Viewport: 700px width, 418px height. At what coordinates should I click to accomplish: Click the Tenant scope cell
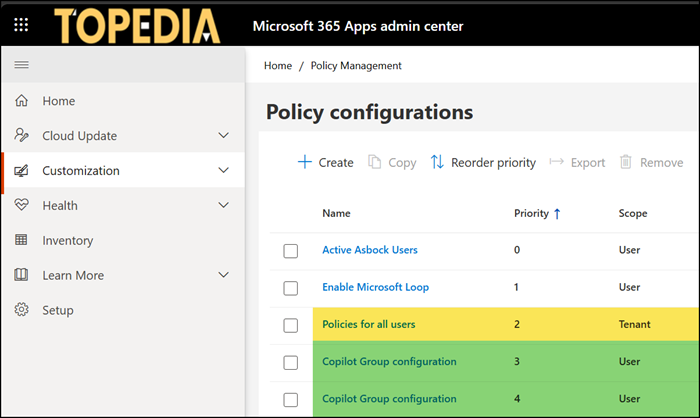coord(634,324)
